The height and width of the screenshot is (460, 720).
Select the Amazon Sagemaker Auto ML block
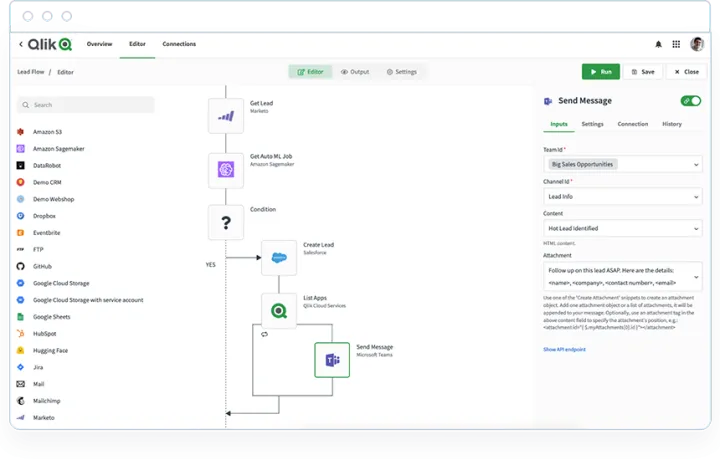click(226, 170)
